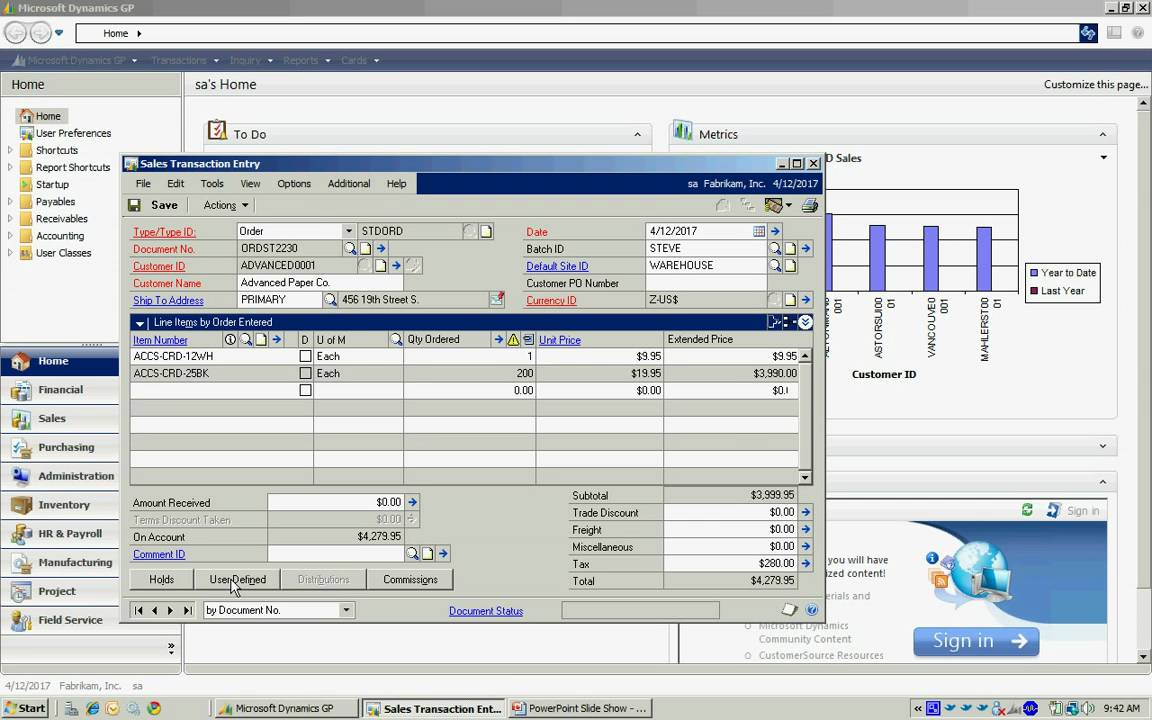
Task: Click Amount Received expansion arrow
Action: click(x=412, y=503)
